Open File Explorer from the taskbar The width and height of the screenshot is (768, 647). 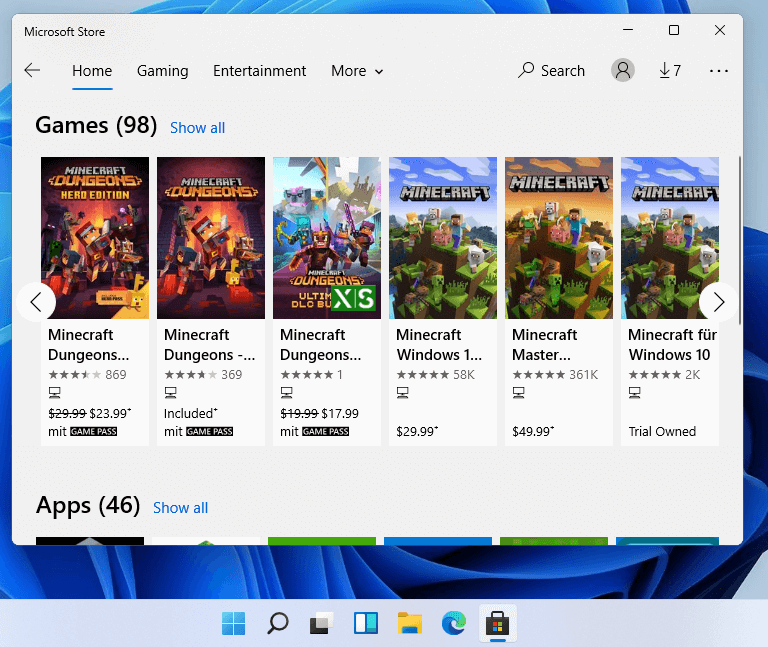[x=409, y=623]
